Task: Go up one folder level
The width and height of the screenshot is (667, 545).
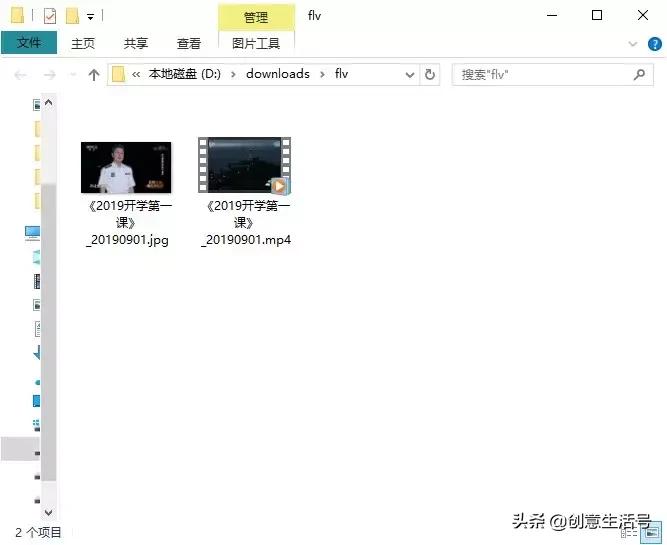Action: coord(94,75)
